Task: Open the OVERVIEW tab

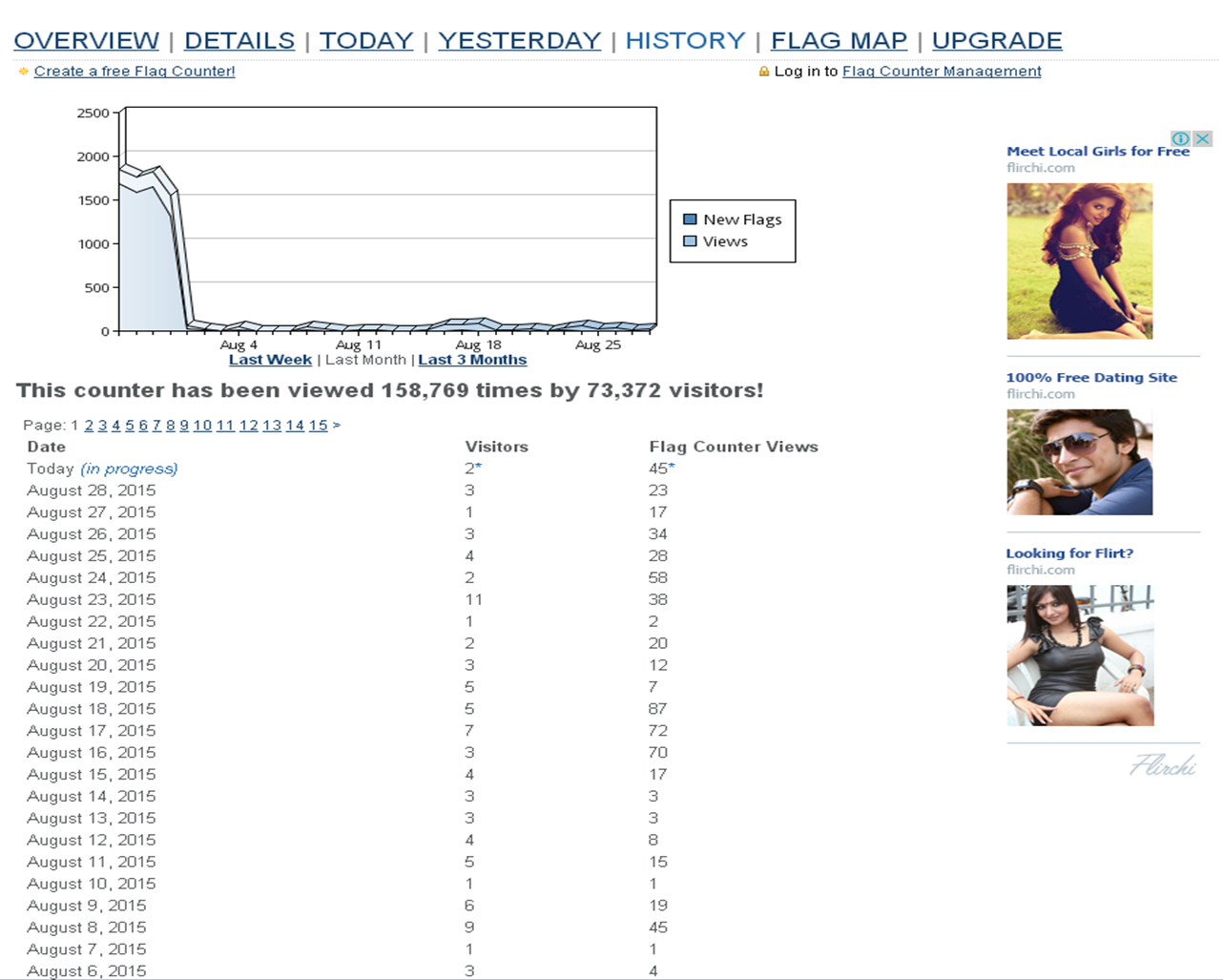Action: tap(86, 41)
